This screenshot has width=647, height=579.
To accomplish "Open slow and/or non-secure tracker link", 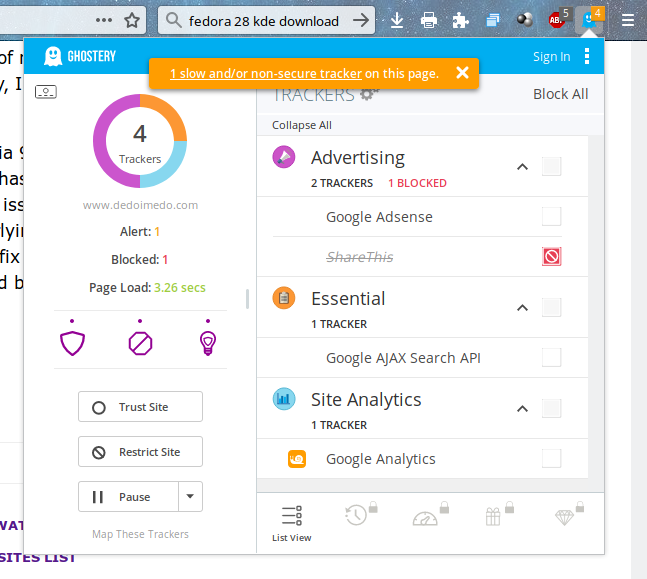I will tap(266, 73).
